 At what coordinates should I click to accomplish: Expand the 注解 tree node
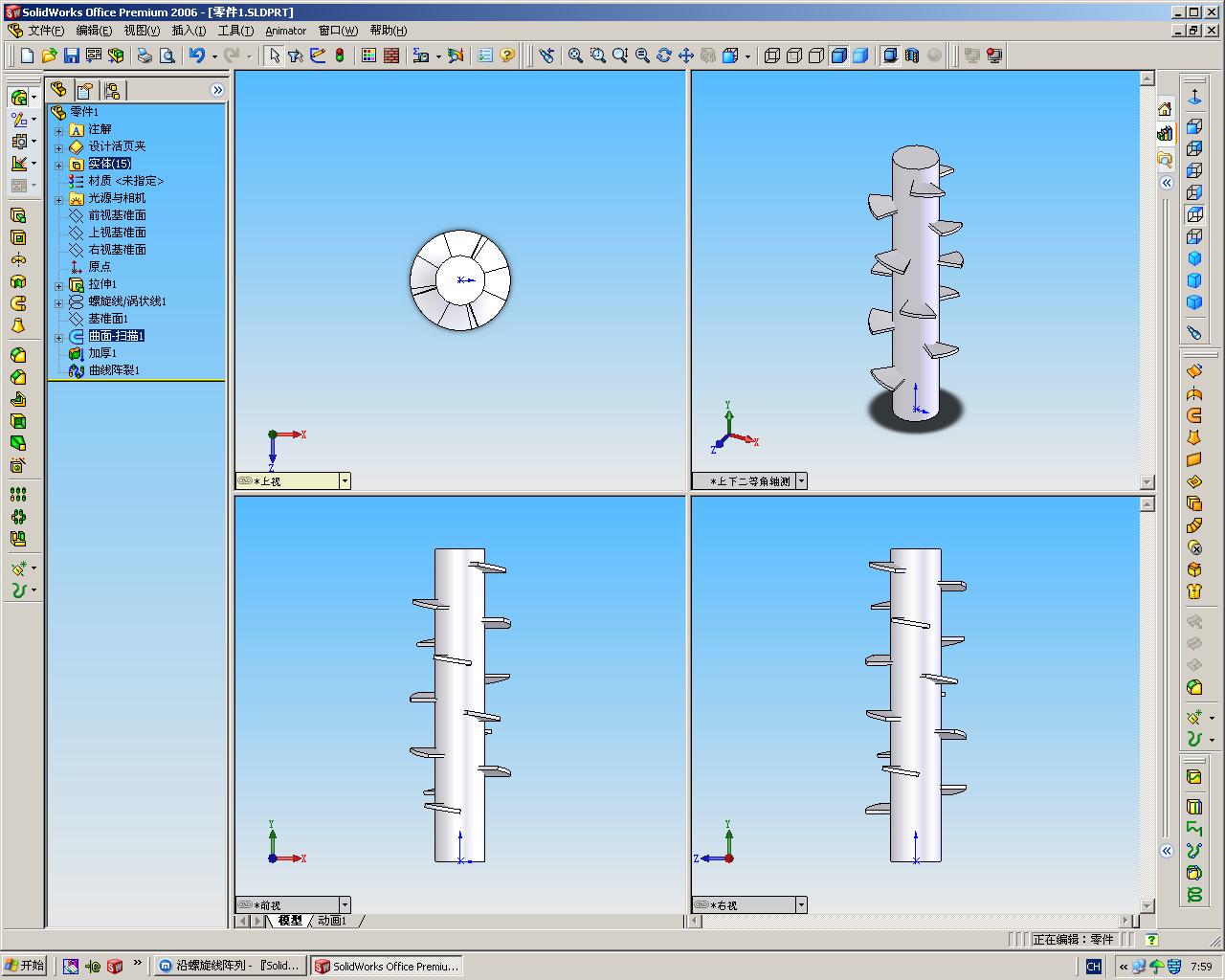tap(58, 130)
